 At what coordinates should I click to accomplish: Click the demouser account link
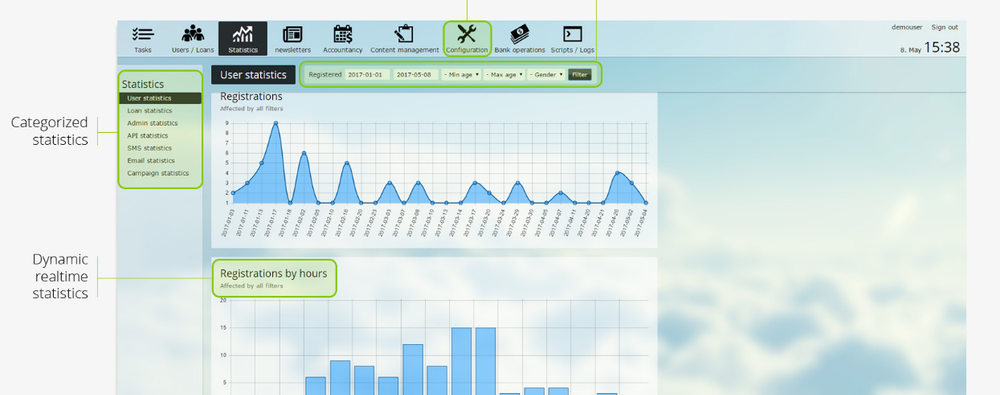coord(907,27)
